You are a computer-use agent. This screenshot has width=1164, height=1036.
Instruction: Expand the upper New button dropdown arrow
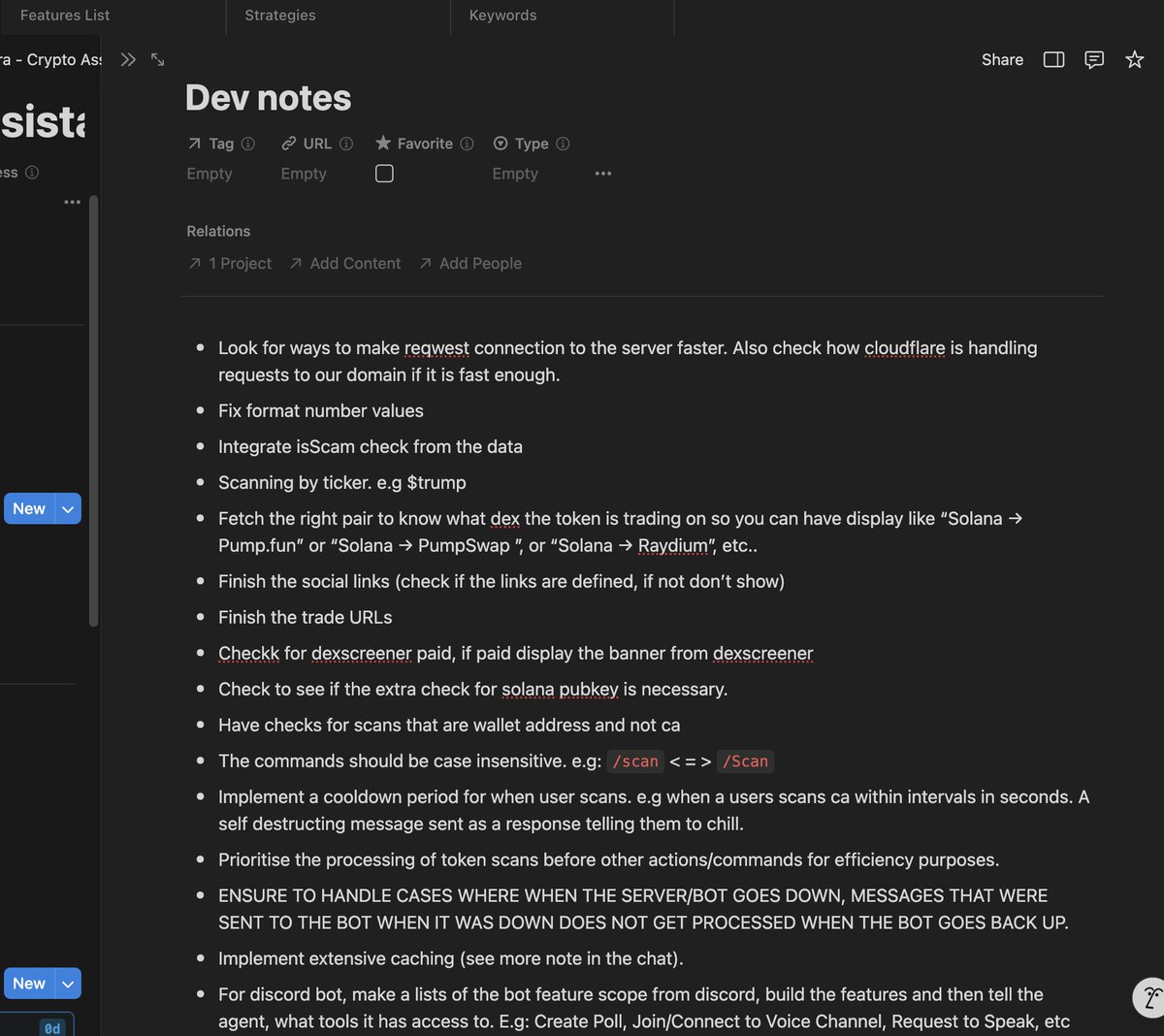point(68,508)
